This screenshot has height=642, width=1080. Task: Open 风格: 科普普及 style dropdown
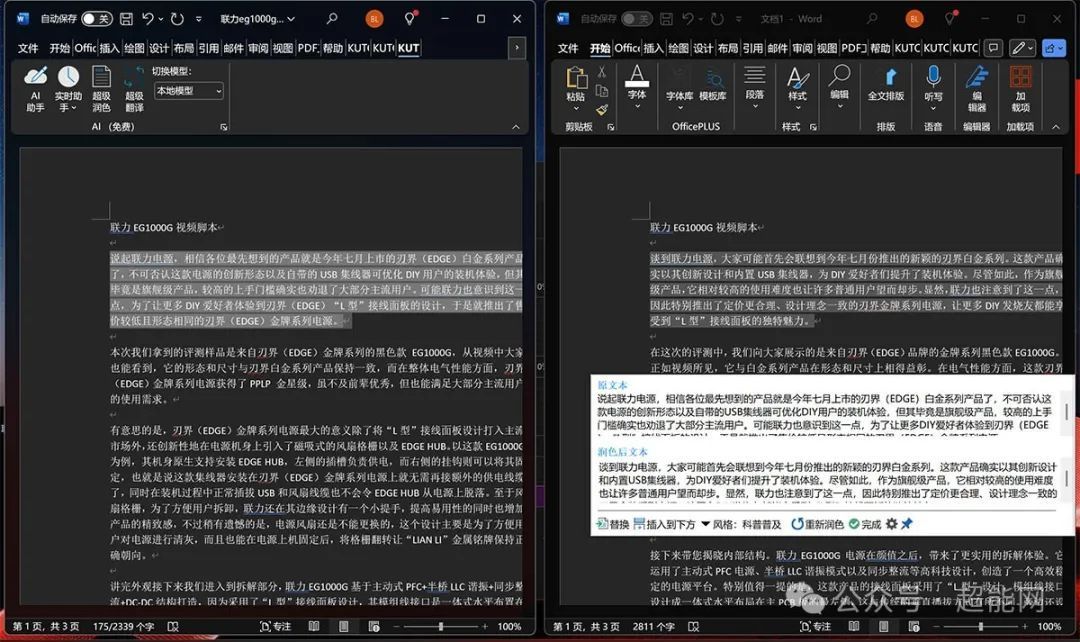point(741,524)
